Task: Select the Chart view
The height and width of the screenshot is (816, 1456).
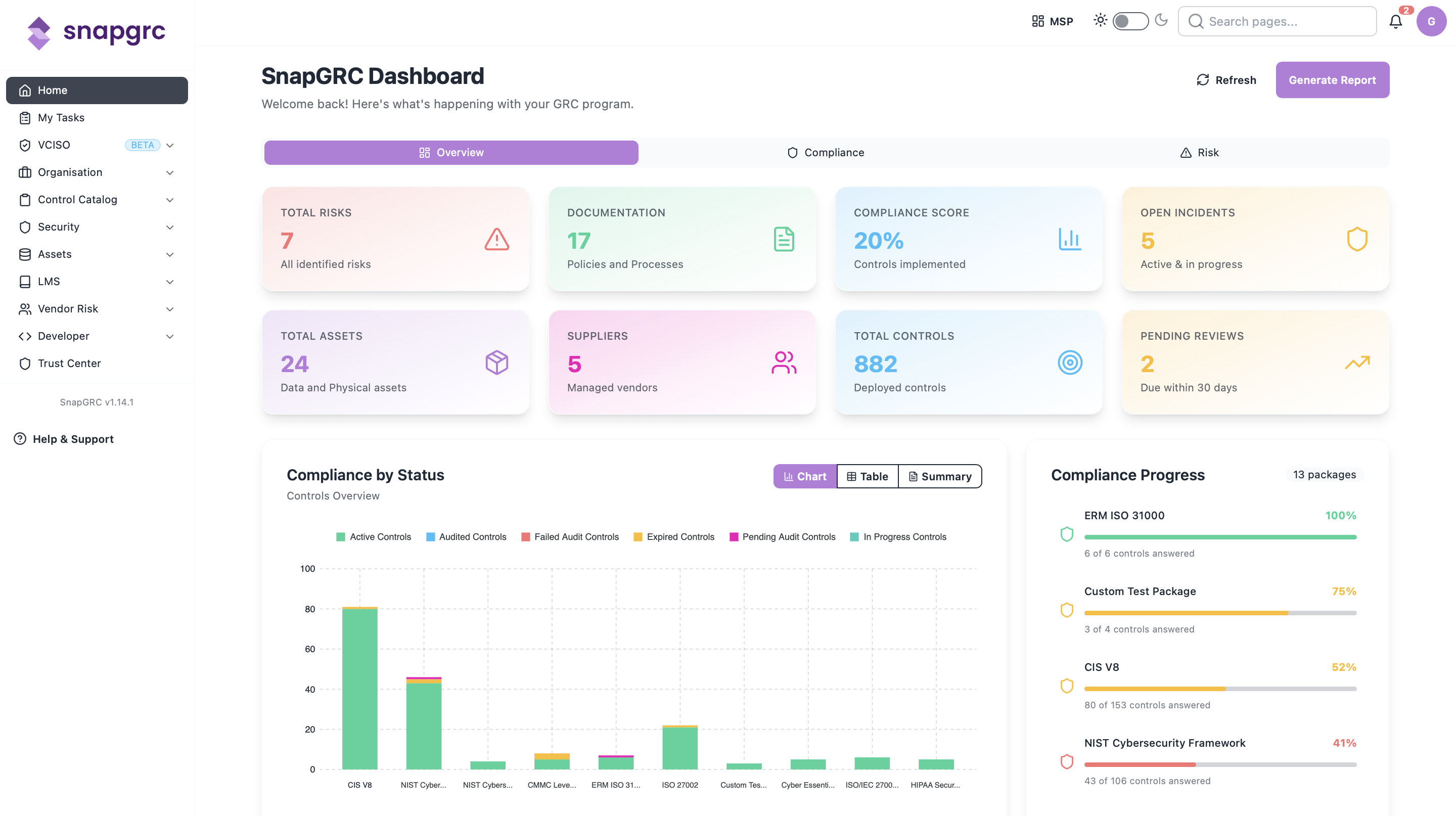Action: [x=805, y=476]
